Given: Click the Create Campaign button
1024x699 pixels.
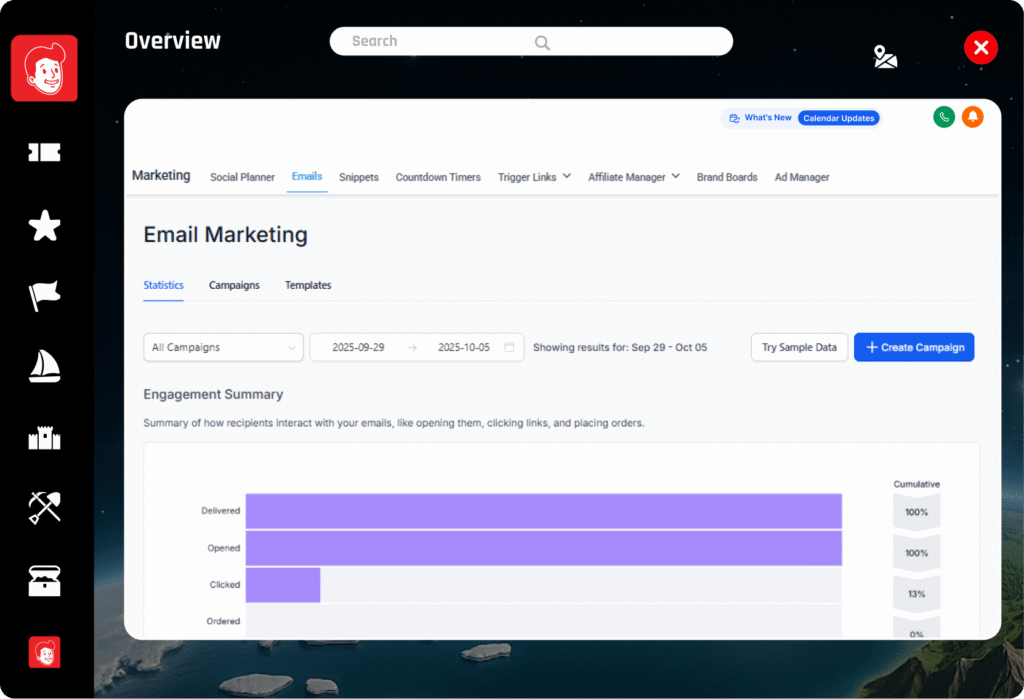Looking at the screenshot, I should pyautogui.click(x=914, y=348).
